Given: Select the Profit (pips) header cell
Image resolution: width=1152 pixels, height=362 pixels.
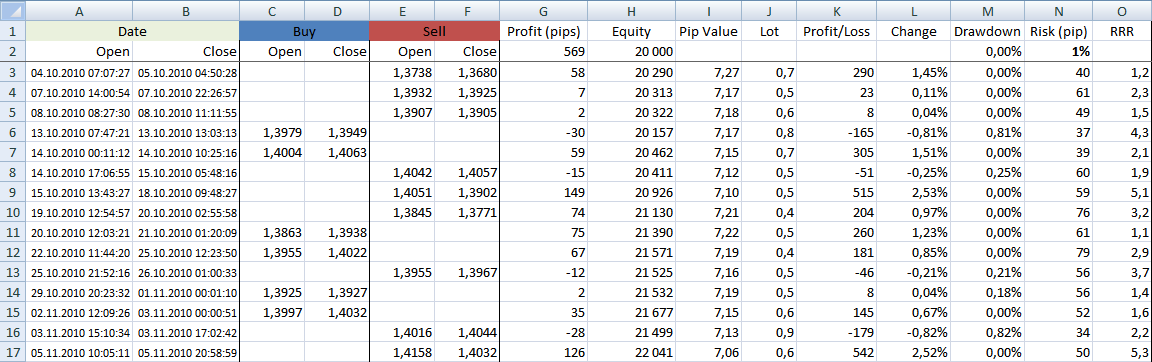Looking at the screenshot, I should [543, 32].
